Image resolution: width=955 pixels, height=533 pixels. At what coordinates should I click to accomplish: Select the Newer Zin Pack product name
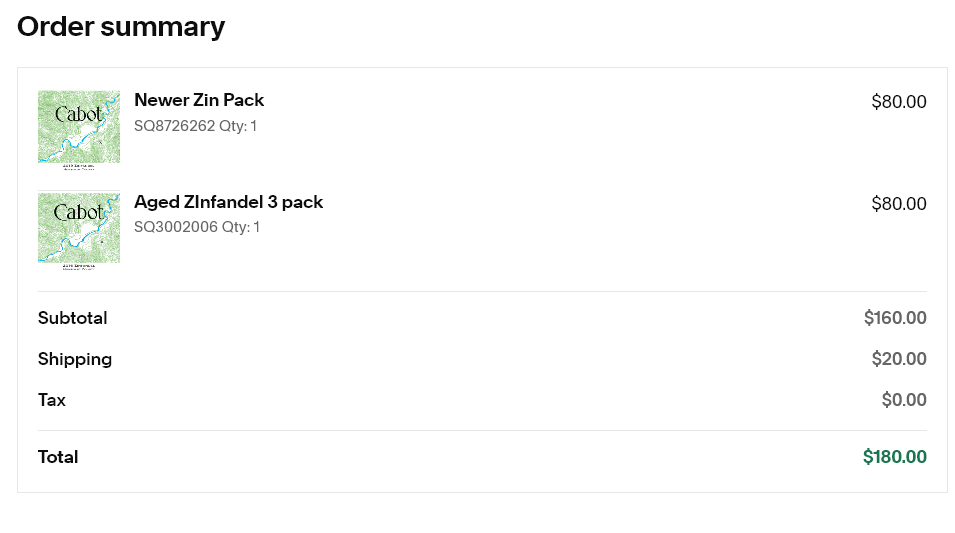click(x=199, y=100)
